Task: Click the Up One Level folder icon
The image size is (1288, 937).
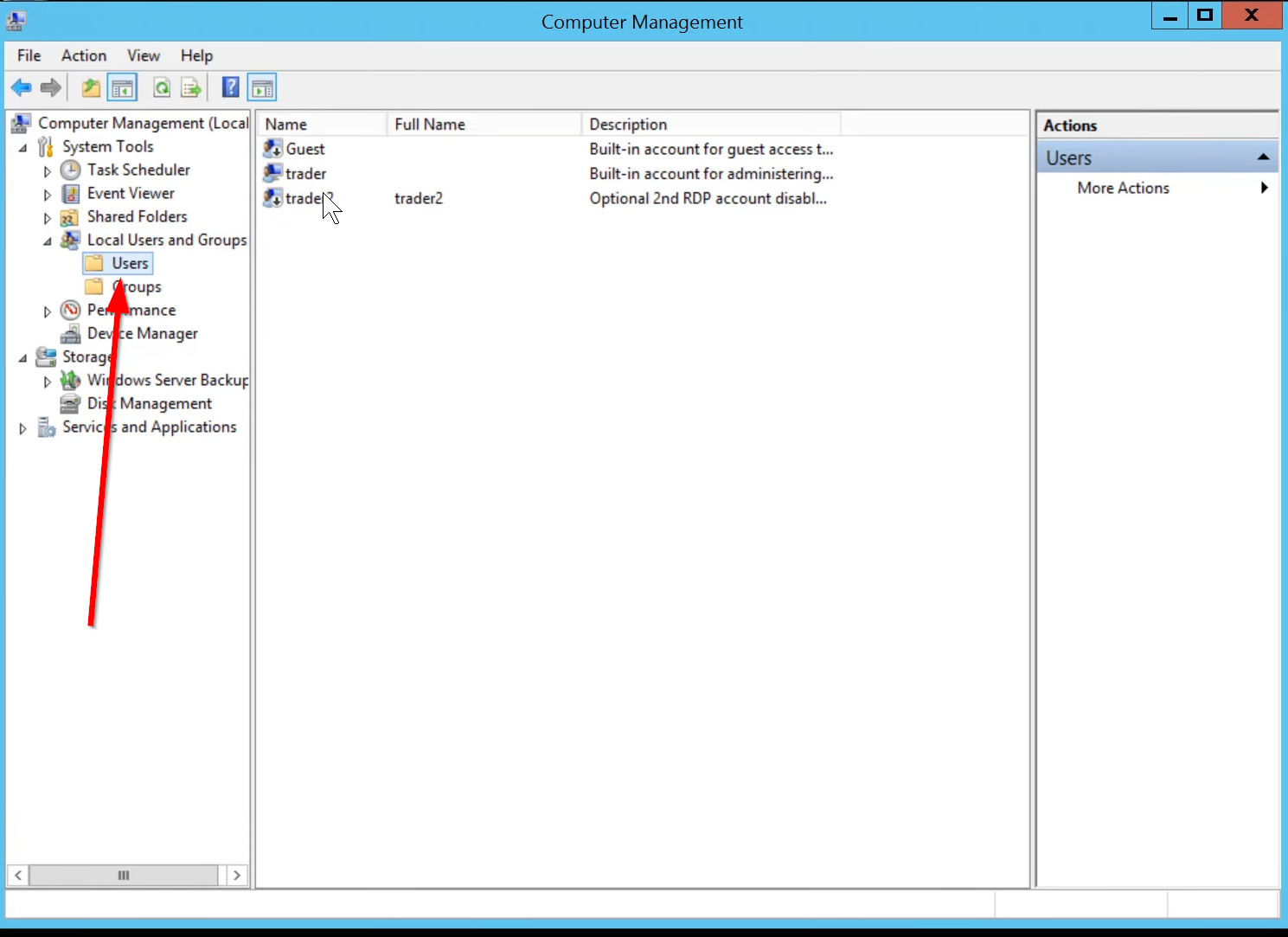Action: 91,87
